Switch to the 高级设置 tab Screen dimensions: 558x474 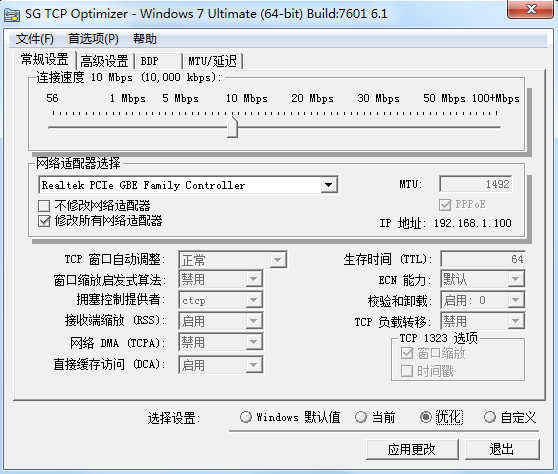[x=104, y=61]
